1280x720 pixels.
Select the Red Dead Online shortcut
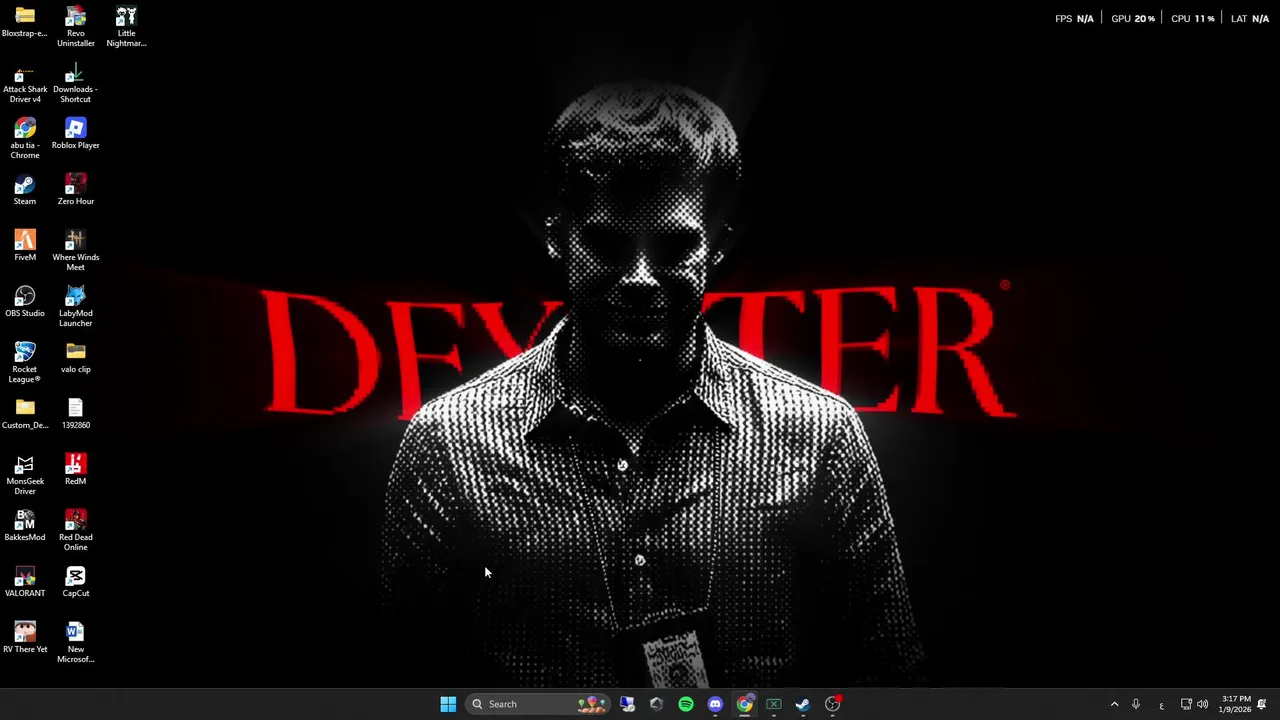pyautogui.click(x=76, y=531)
